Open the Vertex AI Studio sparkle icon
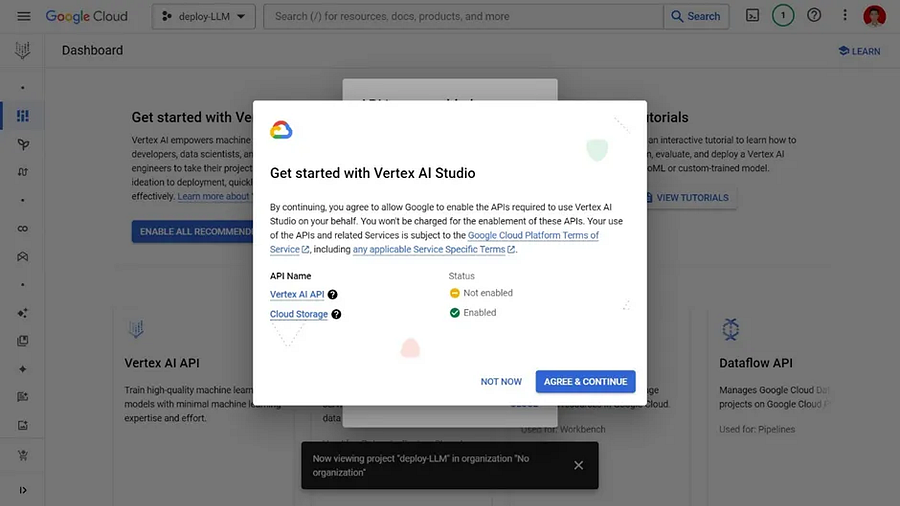Viewport: 900px width, 506px height. [22, 313]
